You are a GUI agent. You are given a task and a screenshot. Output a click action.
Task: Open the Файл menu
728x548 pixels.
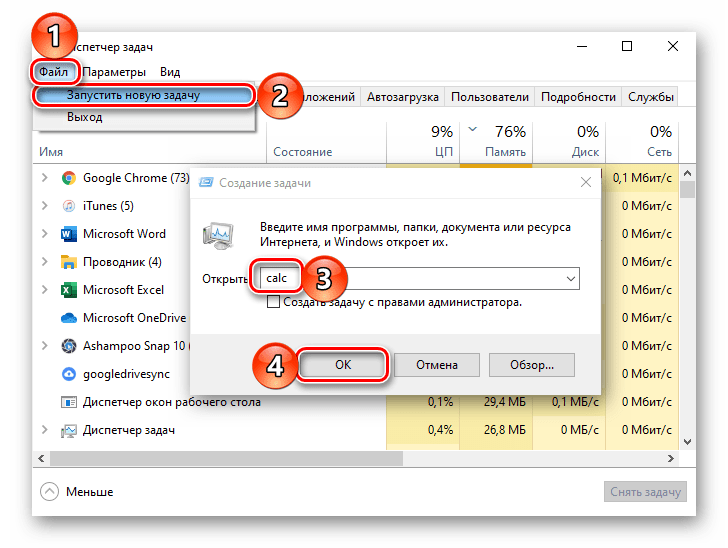click(53, 72)
